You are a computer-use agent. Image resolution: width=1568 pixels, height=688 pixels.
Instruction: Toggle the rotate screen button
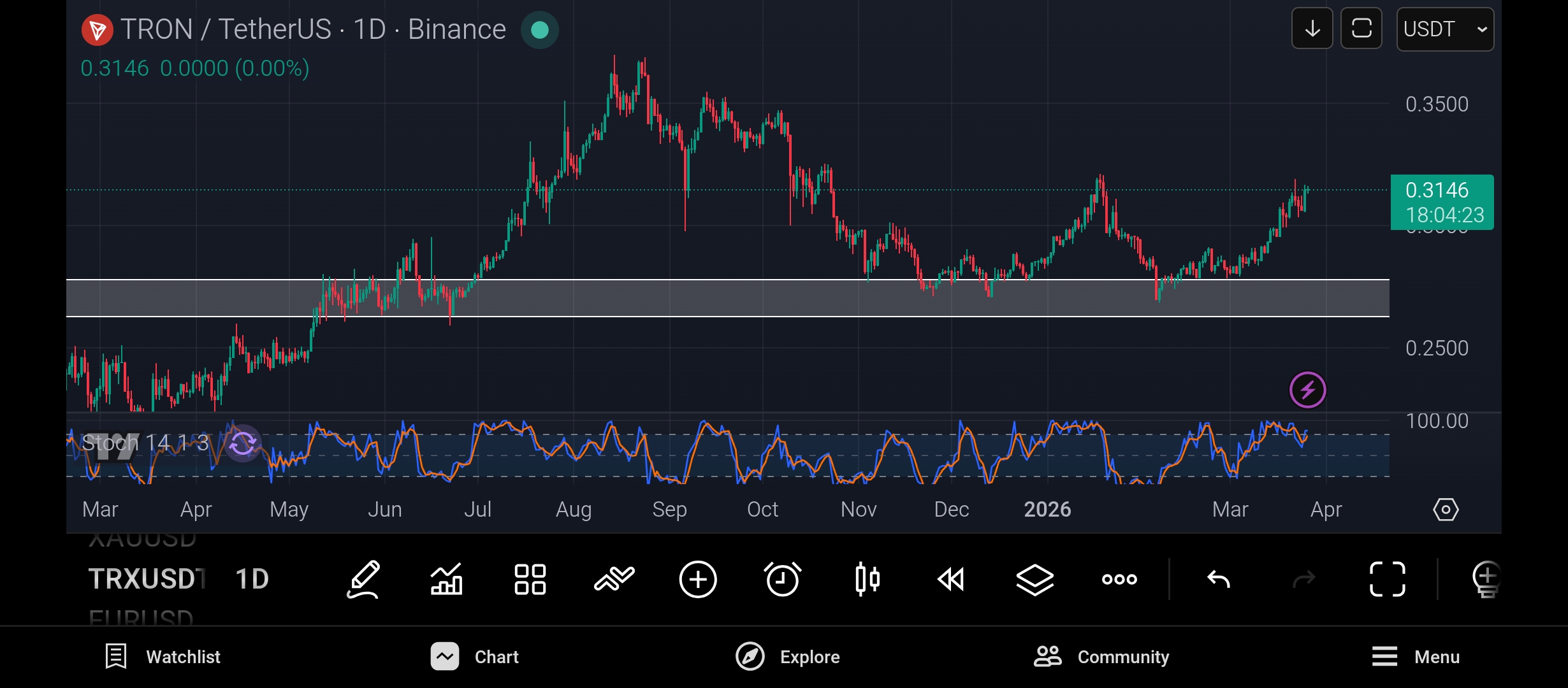click(x=1361, y=29)
